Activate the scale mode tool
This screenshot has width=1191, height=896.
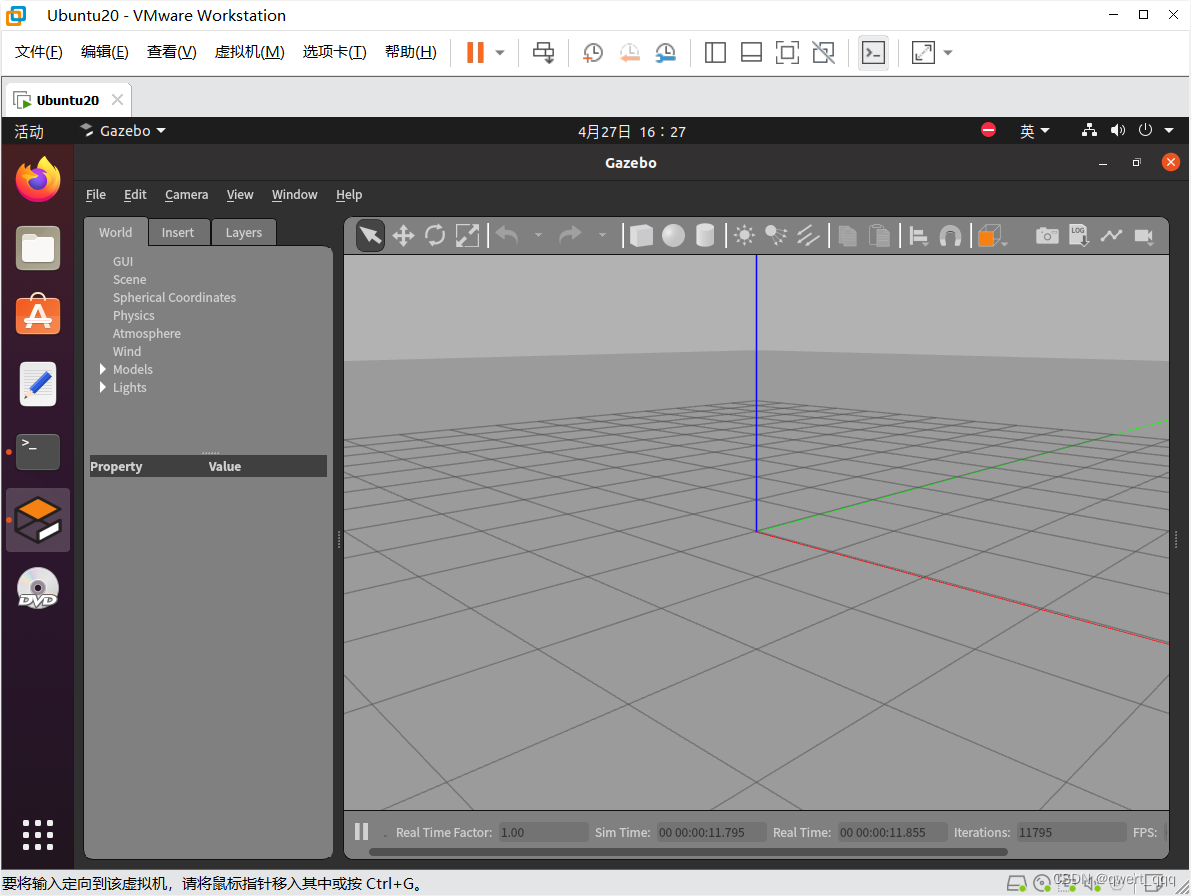pos(467,235)
